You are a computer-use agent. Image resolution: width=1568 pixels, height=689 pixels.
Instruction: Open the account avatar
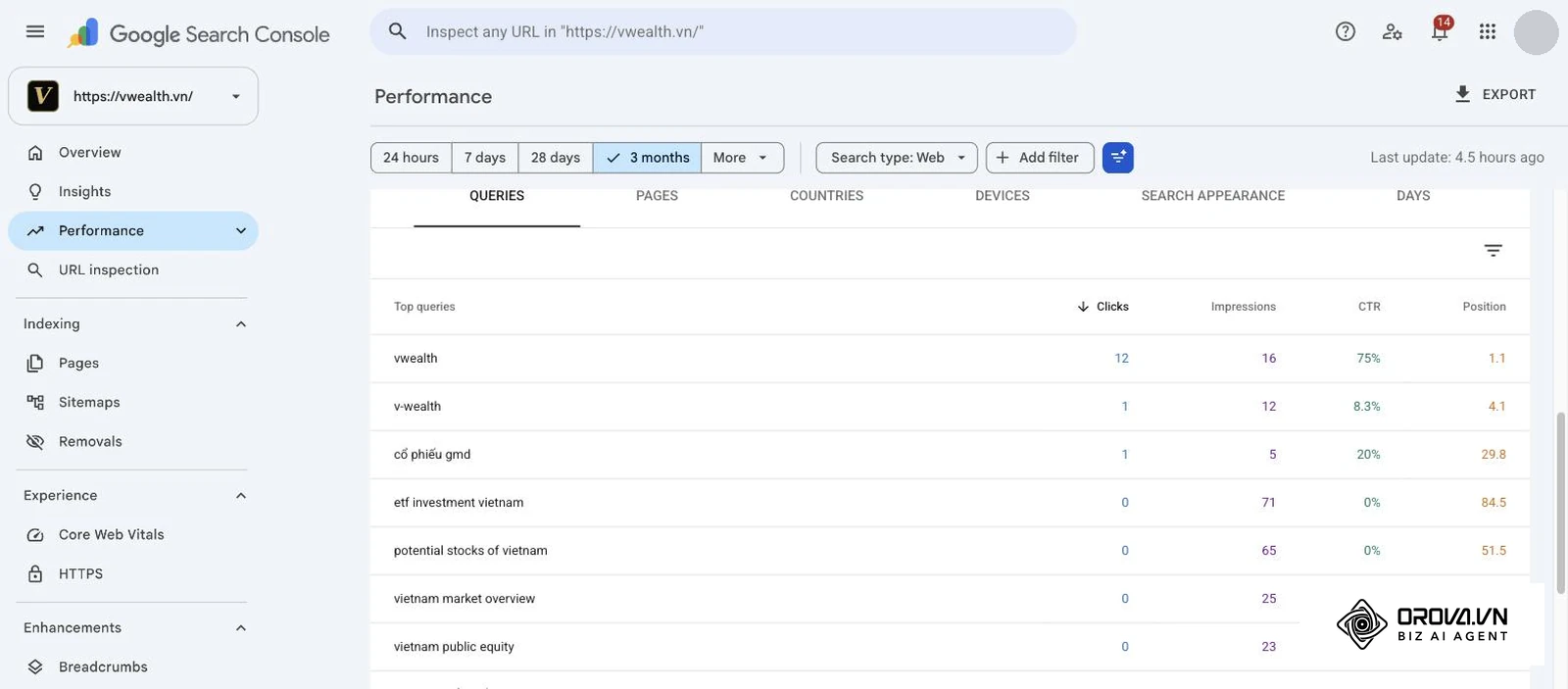pos(1536,32)
